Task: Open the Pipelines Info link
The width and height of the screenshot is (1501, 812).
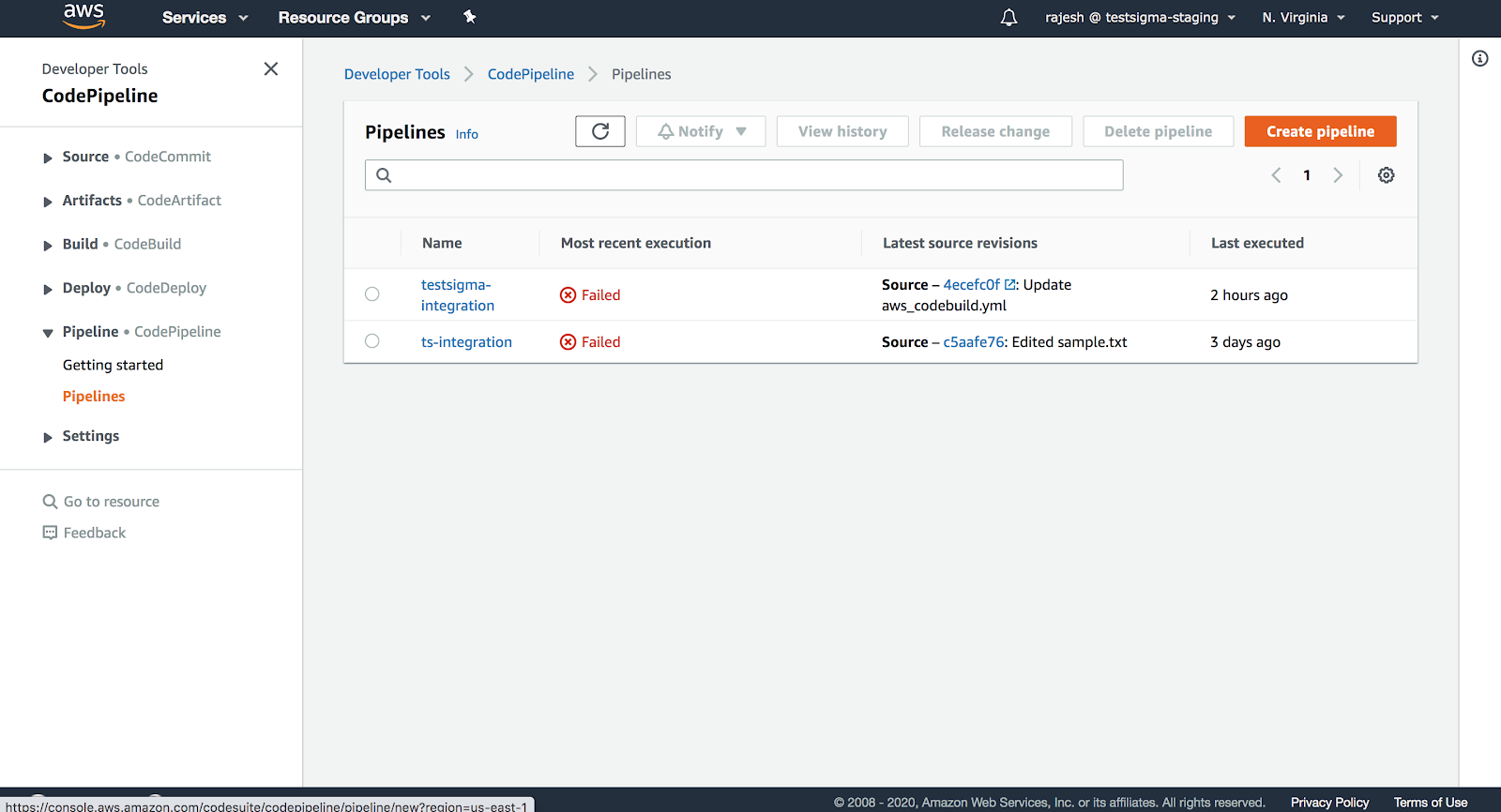Action: 467,134
